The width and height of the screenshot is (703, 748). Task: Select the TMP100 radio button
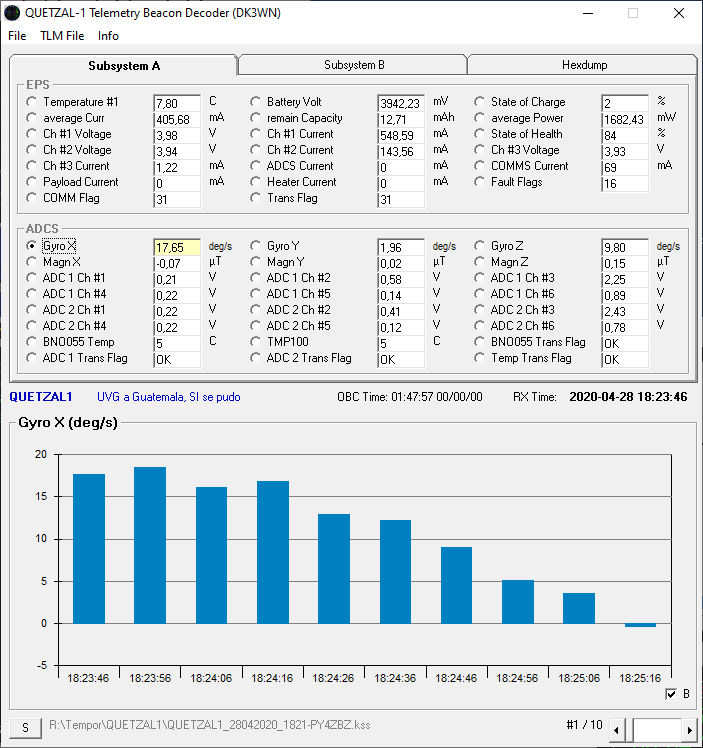coord(256,342)
